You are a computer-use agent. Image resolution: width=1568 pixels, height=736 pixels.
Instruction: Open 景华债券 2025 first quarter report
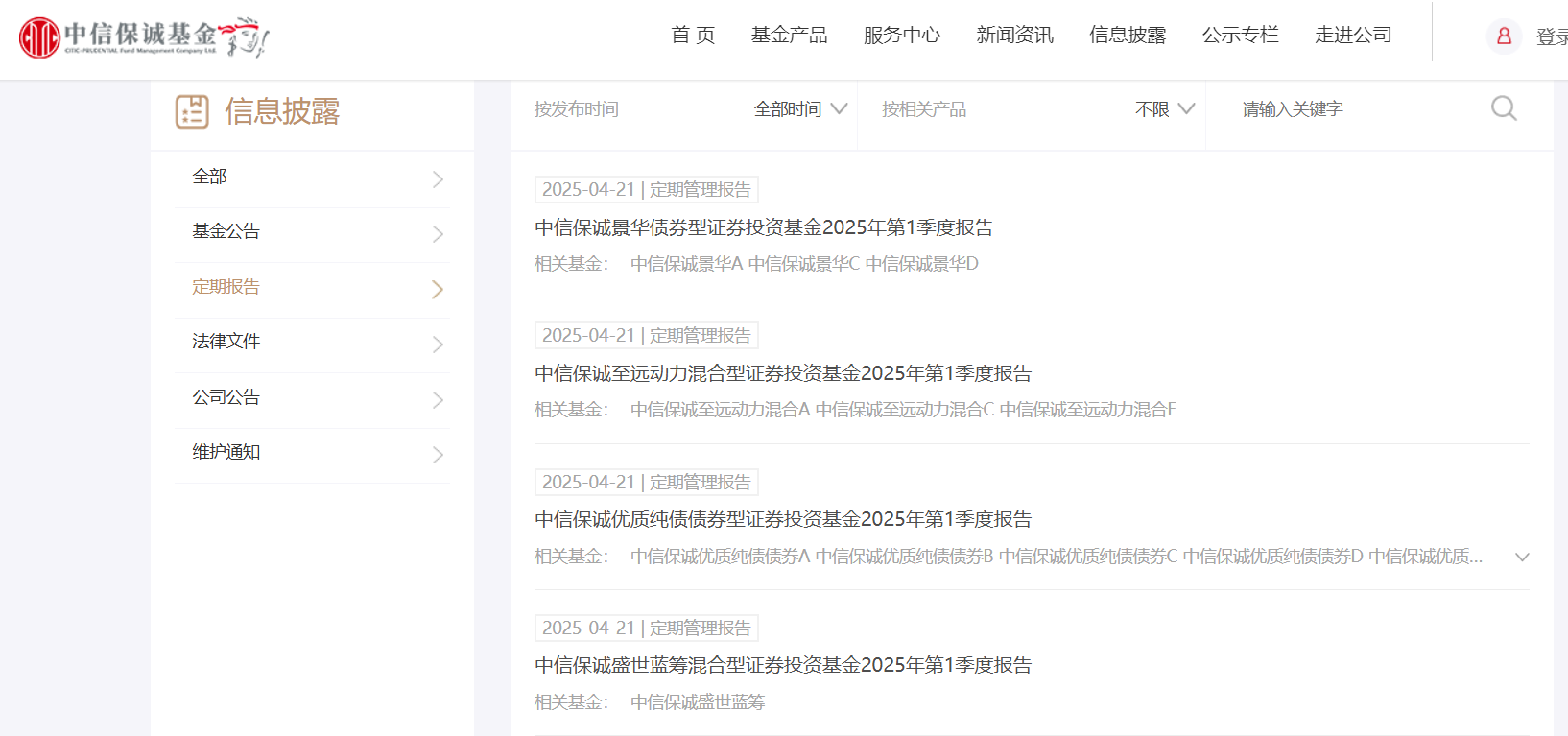tap(763, 227)
